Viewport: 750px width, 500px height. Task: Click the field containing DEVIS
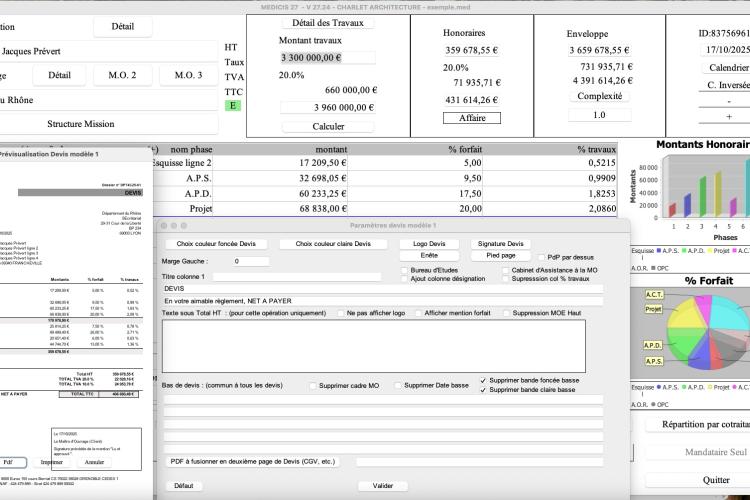click(383, 289)
